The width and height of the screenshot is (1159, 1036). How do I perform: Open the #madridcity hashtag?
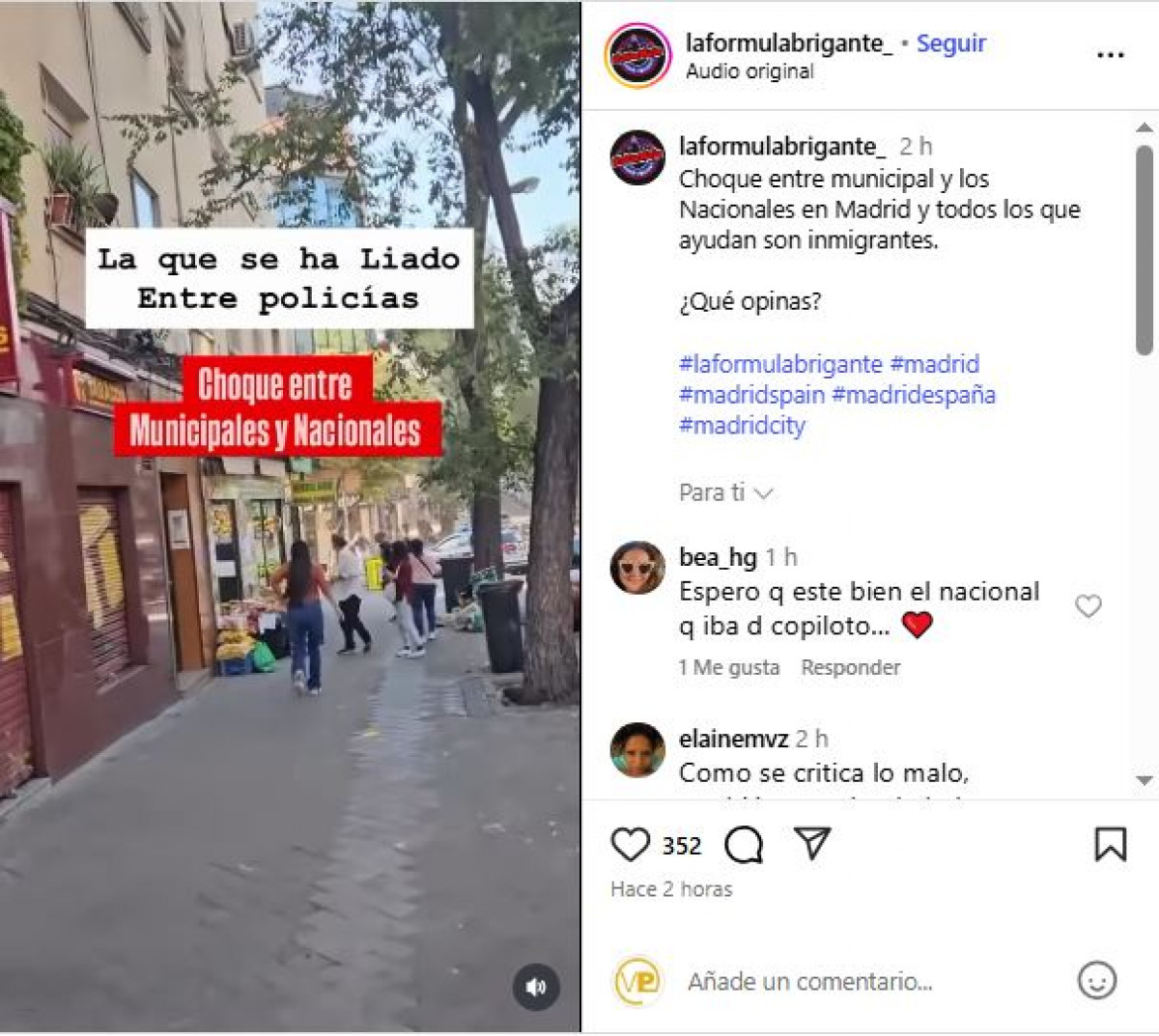coord(742,425)
